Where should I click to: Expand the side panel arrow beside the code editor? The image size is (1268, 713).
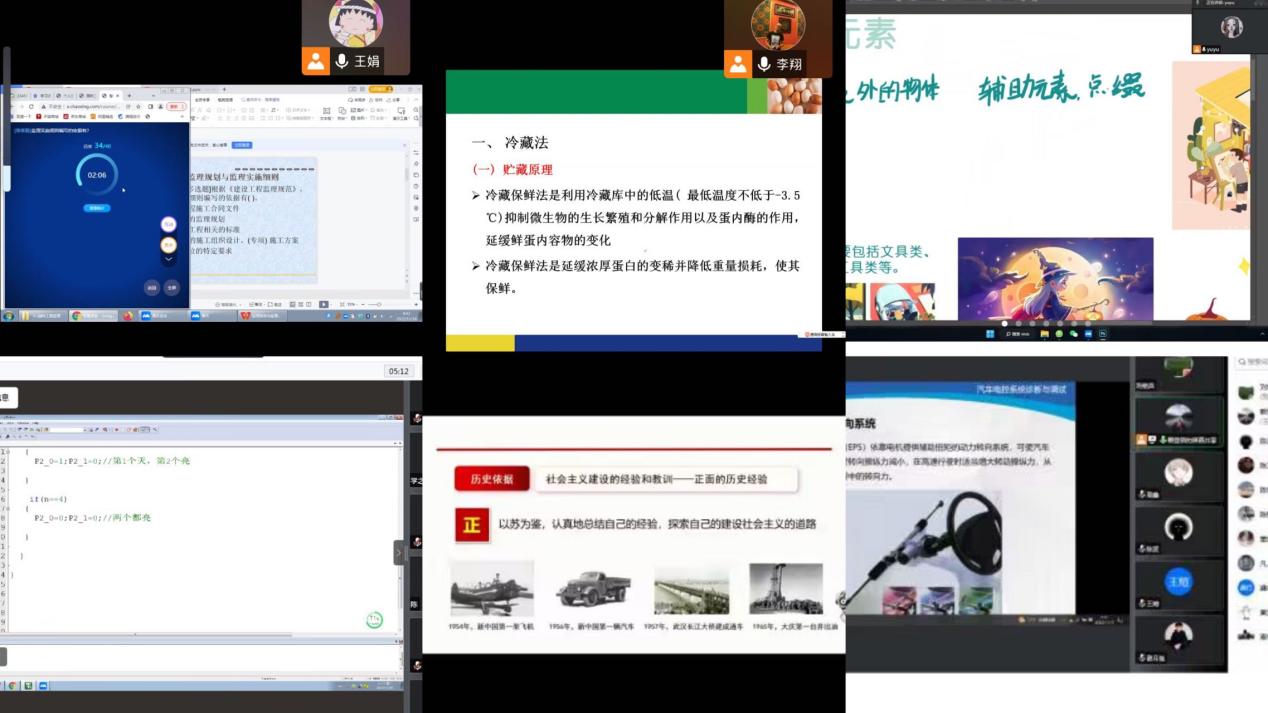point(399,552)
